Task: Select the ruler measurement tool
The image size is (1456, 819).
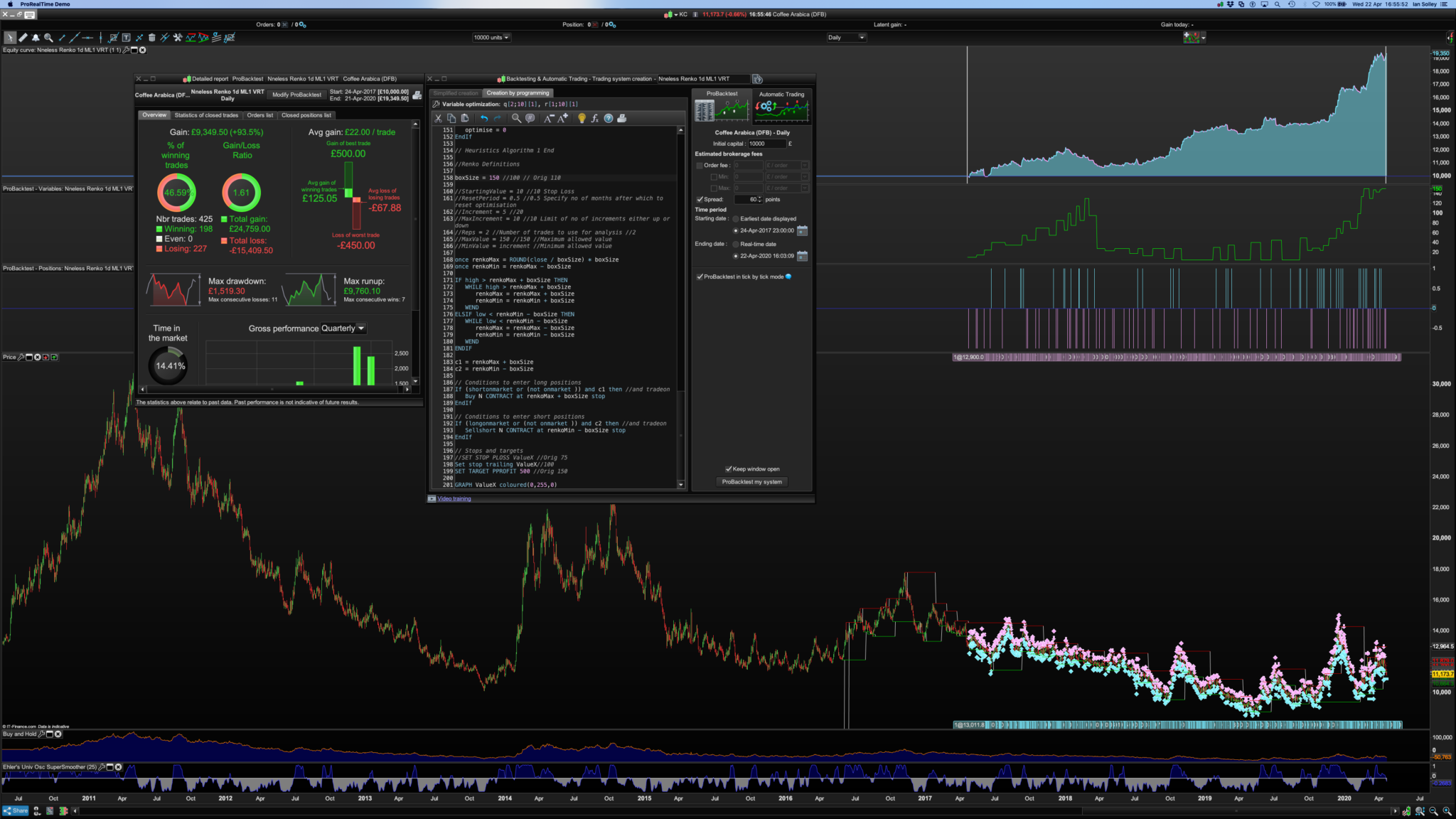Action: (x=23, y=38)
